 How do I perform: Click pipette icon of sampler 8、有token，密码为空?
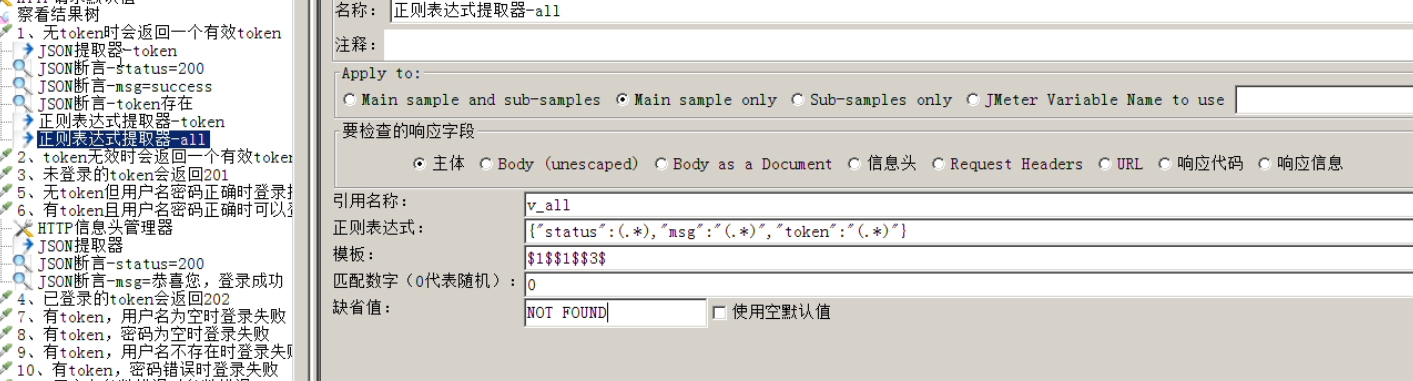point(7,334)
